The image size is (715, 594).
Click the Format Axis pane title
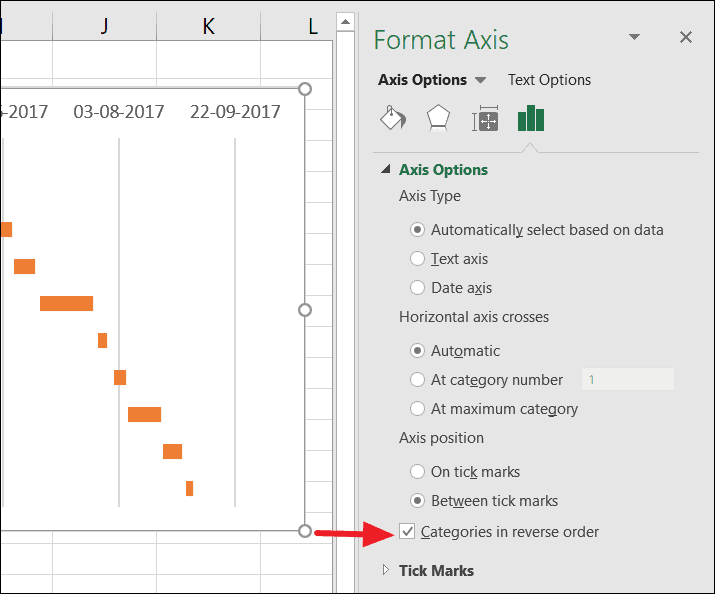441,40
